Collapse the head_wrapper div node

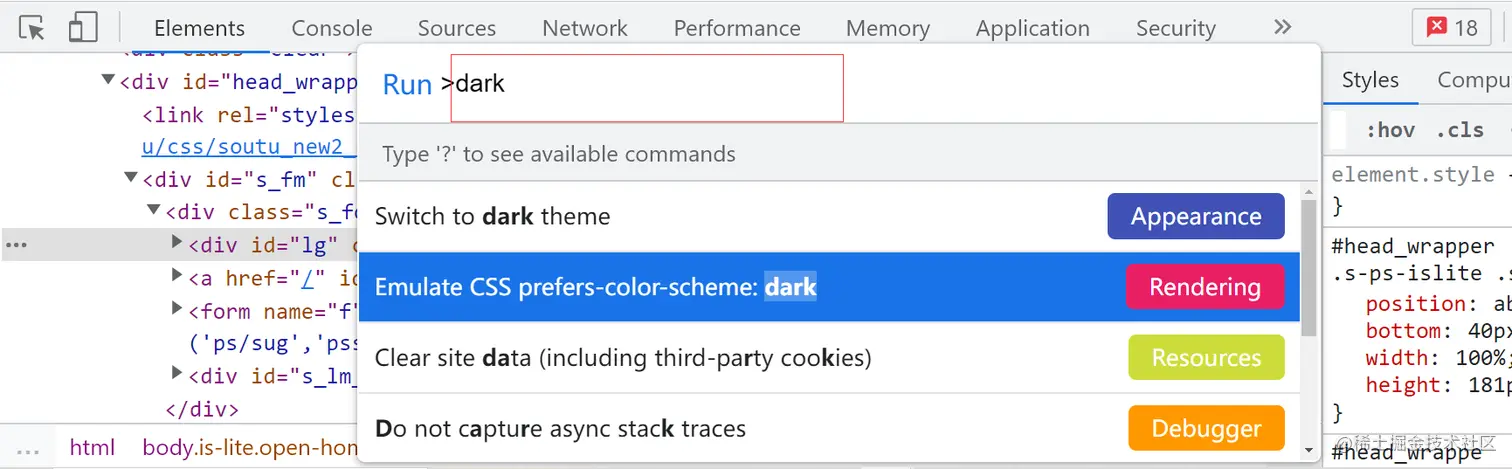[x=108, y=80]
